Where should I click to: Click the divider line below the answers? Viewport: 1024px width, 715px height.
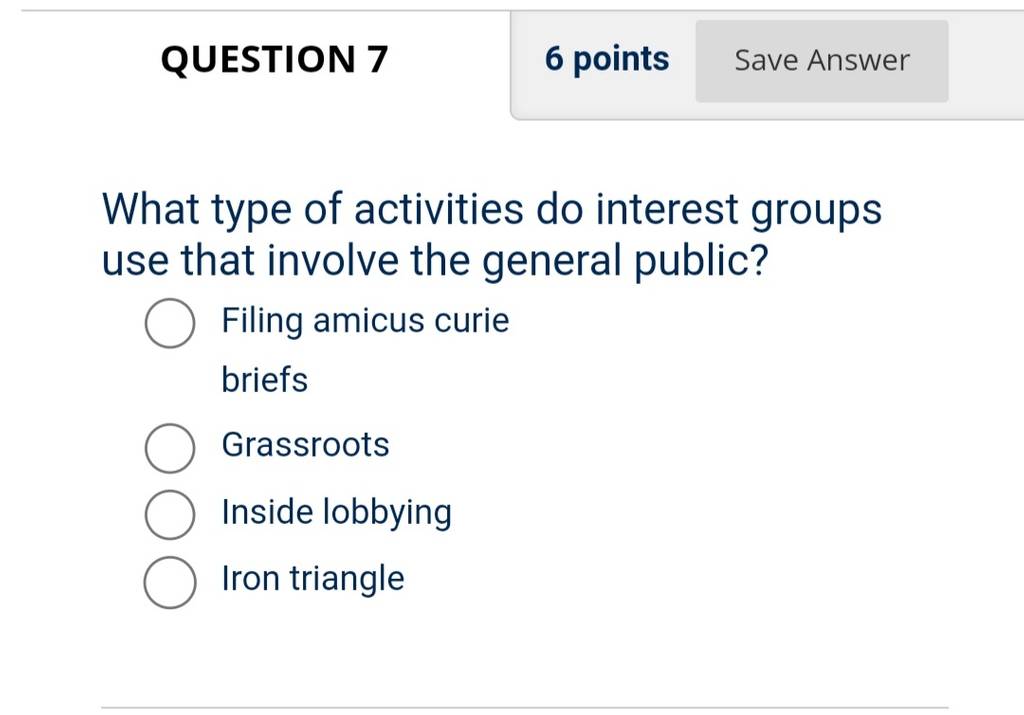524,707
